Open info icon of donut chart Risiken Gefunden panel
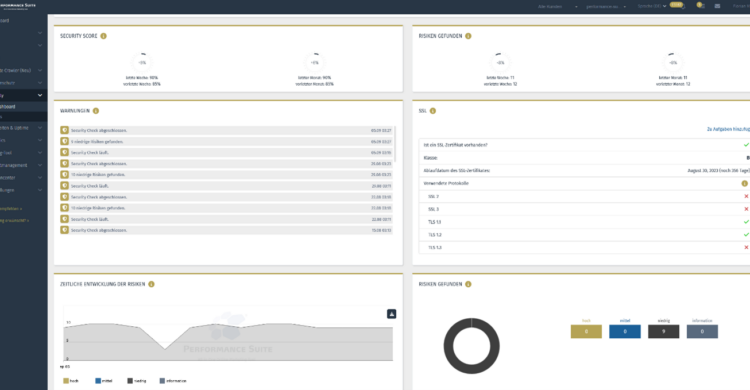This screenshot has height=390, width=750. click(468, 284)
